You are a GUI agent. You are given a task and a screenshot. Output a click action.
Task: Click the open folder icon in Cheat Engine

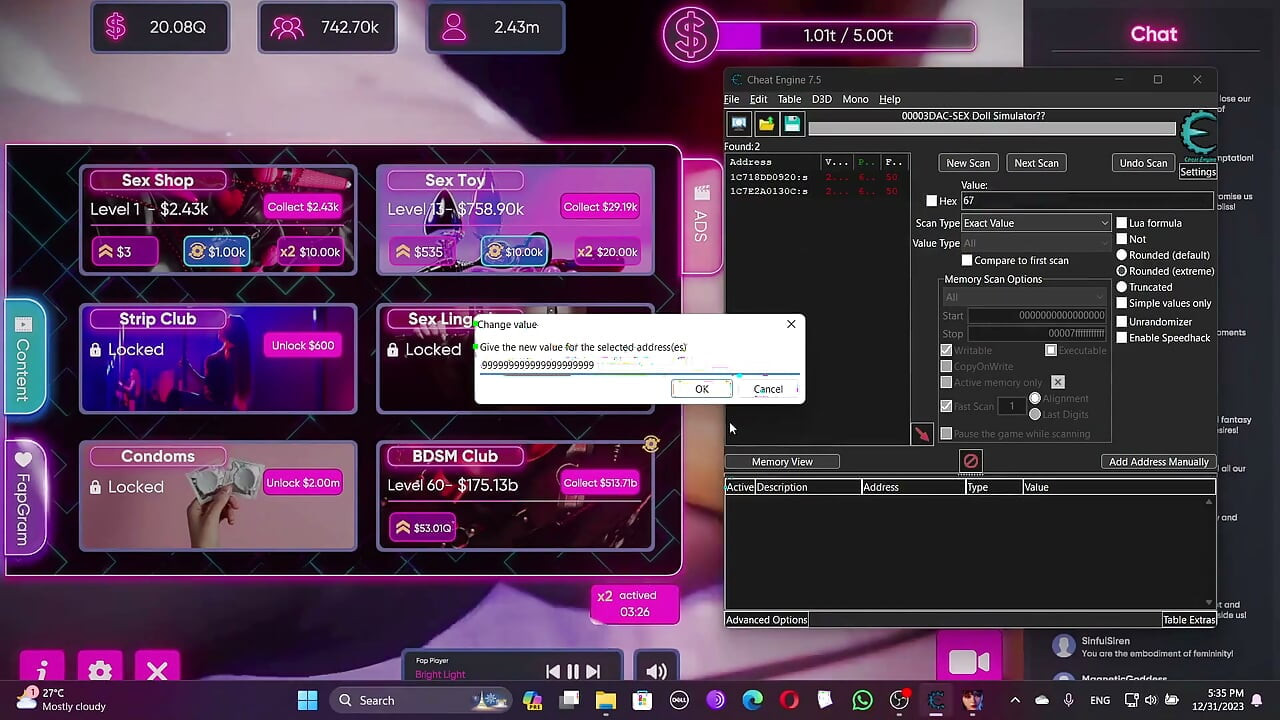tap(766, 124)
